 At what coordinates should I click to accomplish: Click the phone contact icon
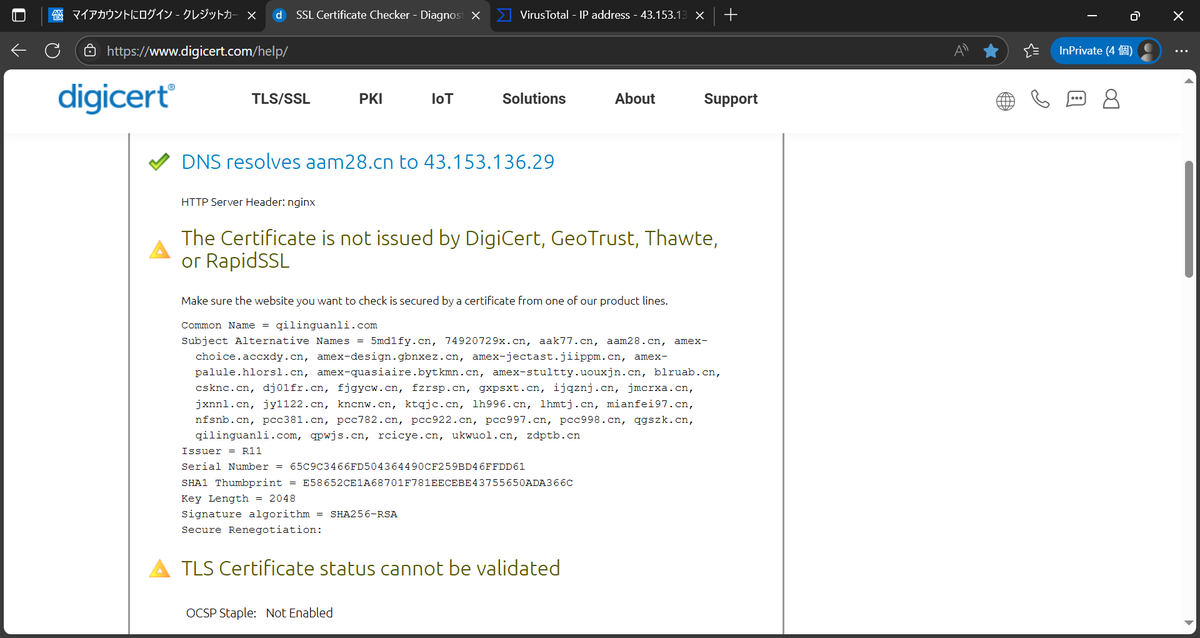[1040, 99]
